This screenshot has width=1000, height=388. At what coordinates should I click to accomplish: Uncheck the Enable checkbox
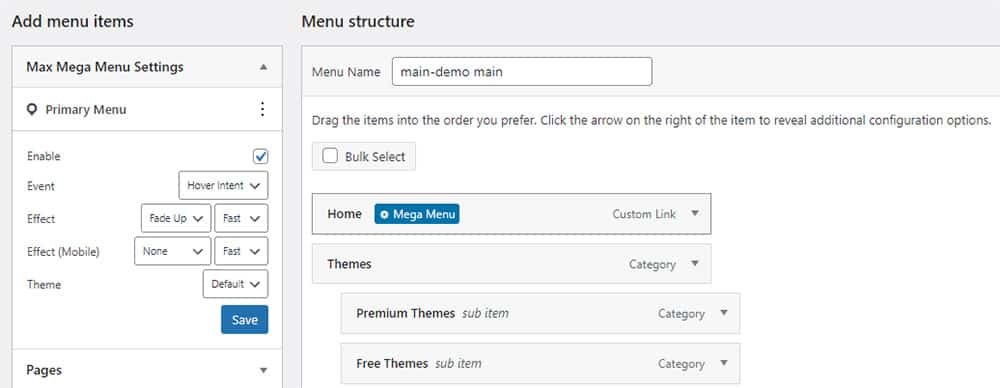[260, 156]
